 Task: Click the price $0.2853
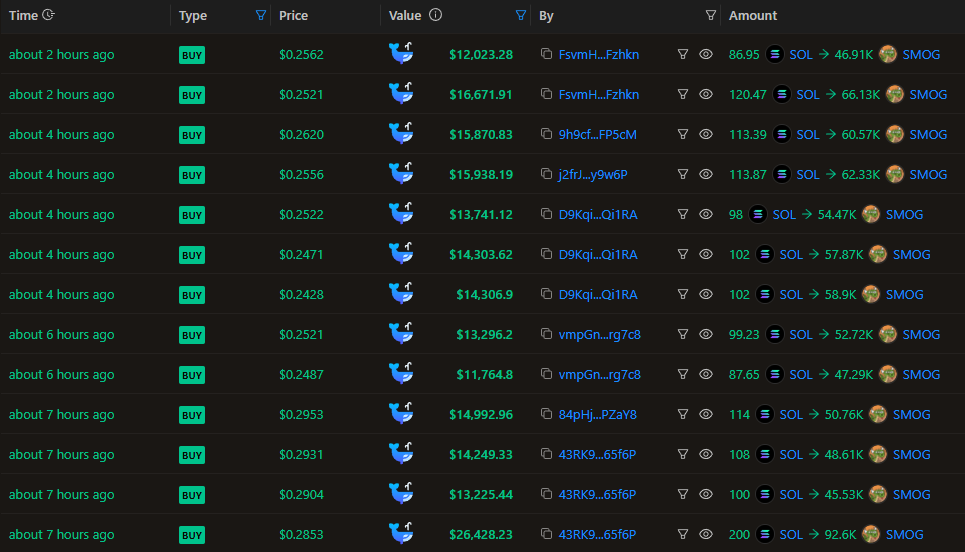[301, 535]
